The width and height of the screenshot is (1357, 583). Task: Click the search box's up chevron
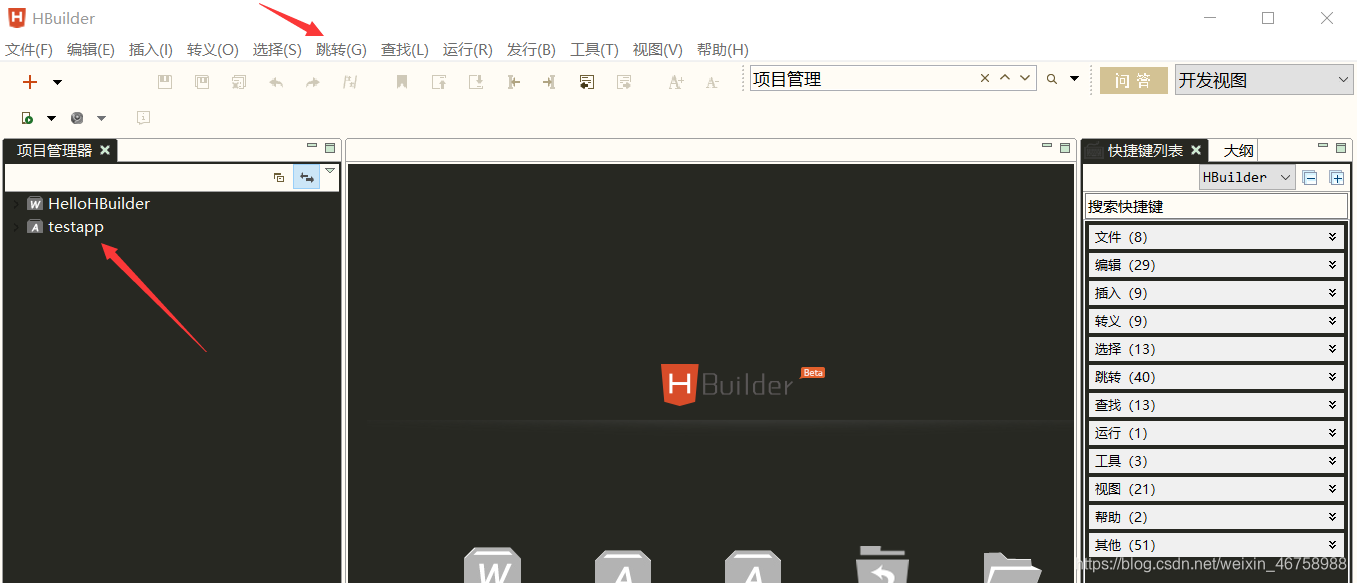[x=1005, y=78]
